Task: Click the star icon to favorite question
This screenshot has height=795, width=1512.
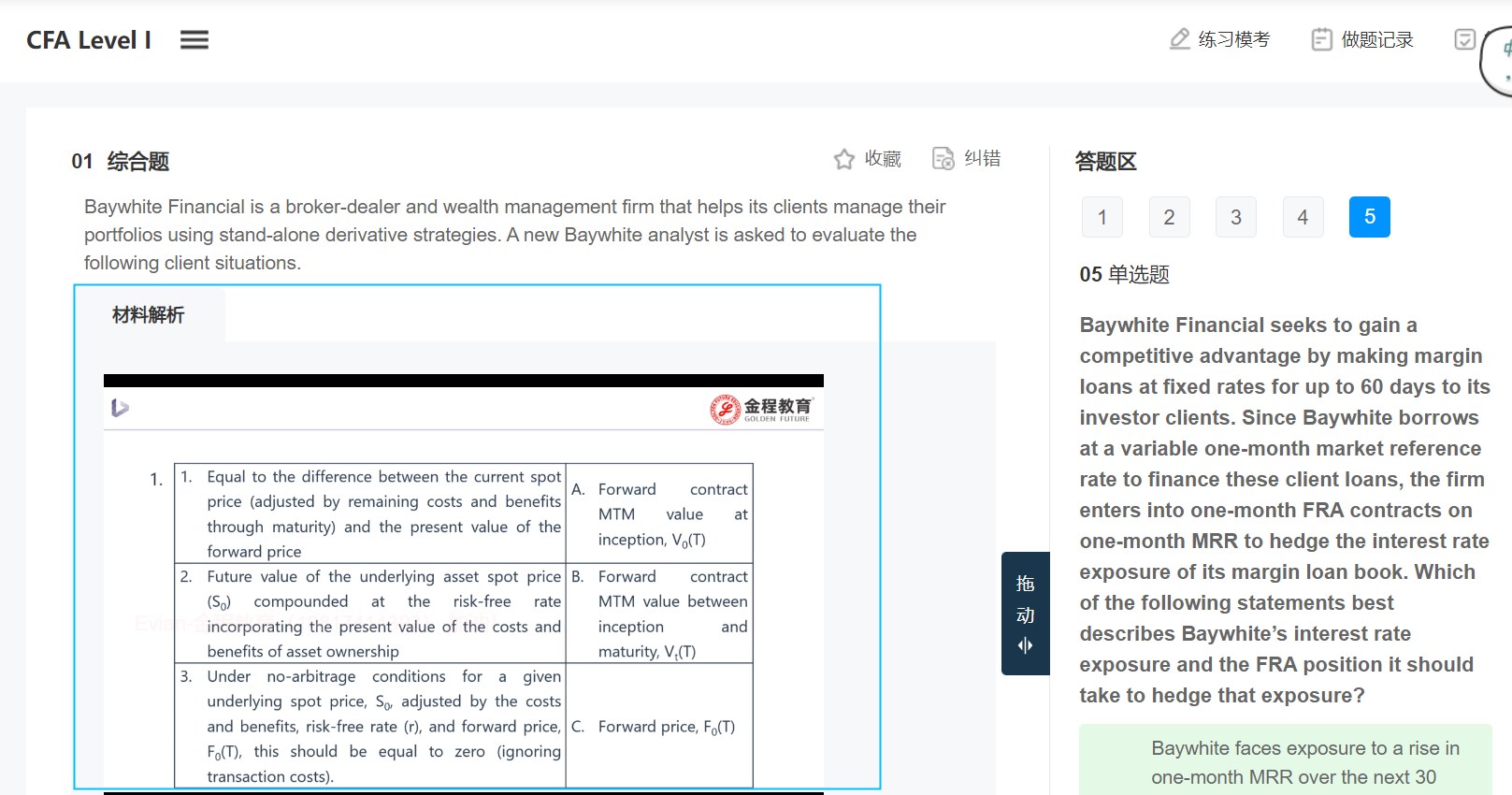Action: (x=844, y=159)
